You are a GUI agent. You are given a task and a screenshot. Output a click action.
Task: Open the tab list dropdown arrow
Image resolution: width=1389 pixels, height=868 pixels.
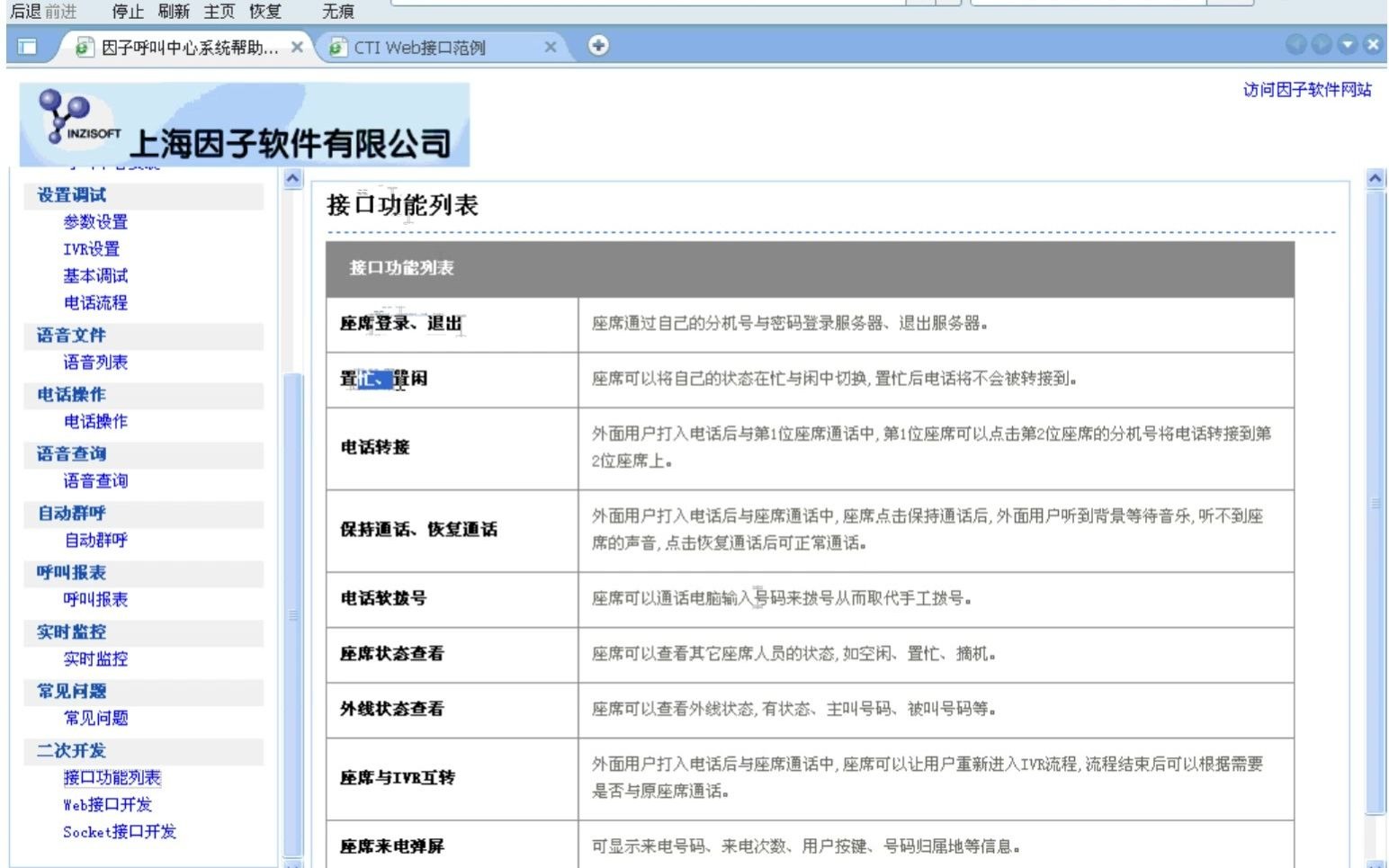pyautogui.click(x=1347, y=44)
